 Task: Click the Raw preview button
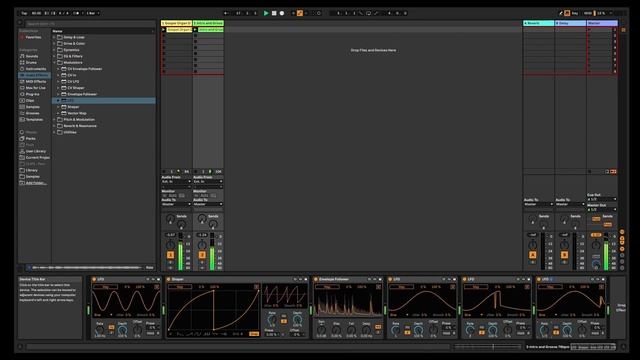pos(150,268)
